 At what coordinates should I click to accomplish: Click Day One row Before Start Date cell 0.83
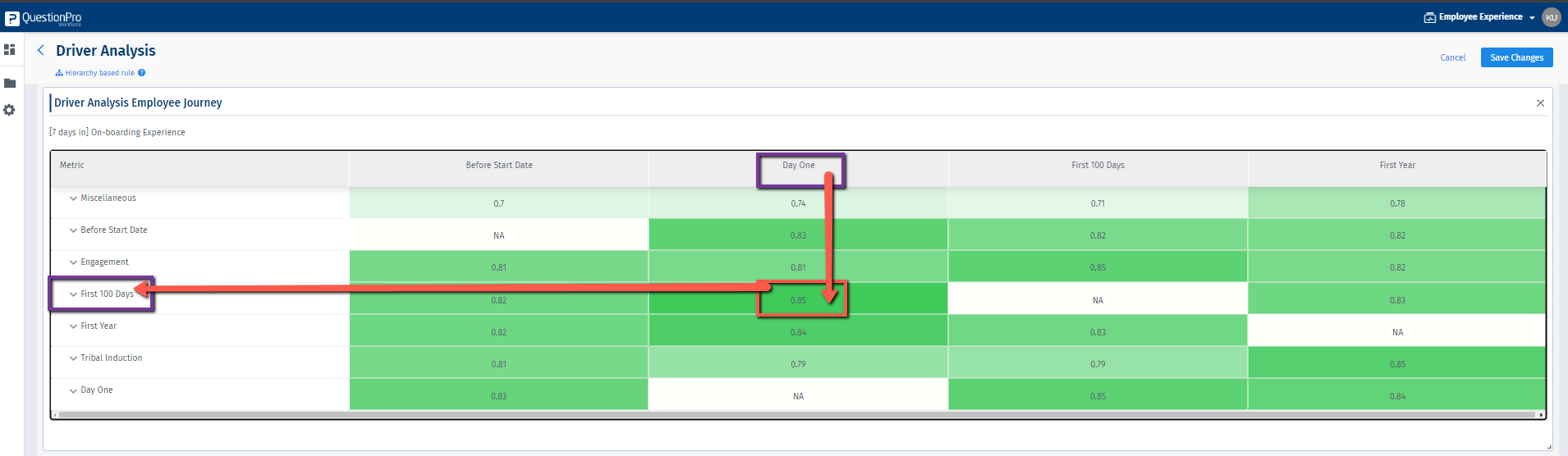click(499, 396)
